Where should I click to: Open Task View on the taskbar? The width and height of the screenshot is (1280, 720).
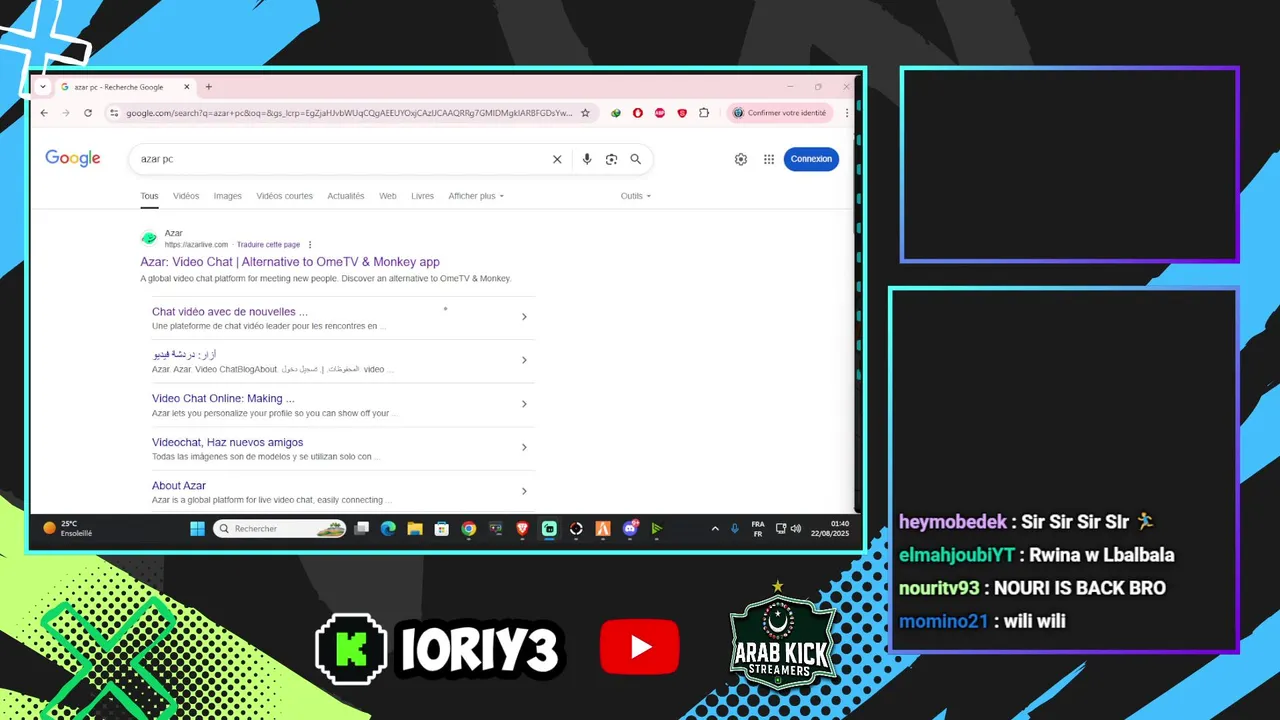362,528
